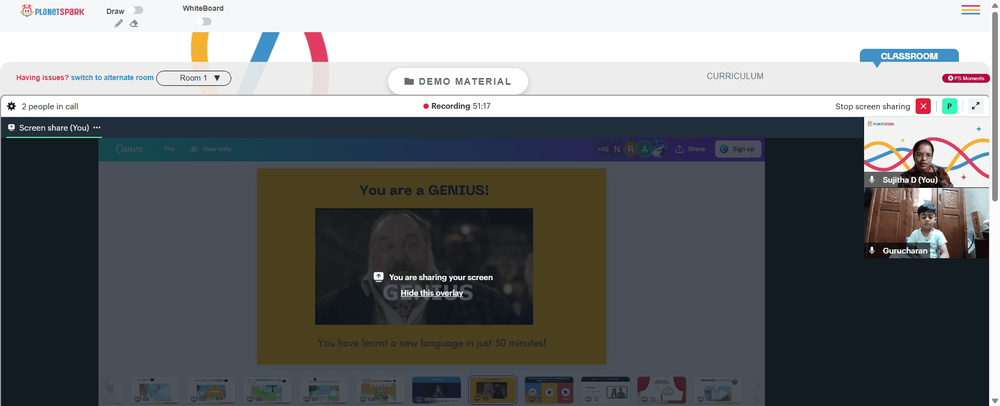Toggle the Draw switch
This screenshot has height=406, width=1000.
[136, 10]
